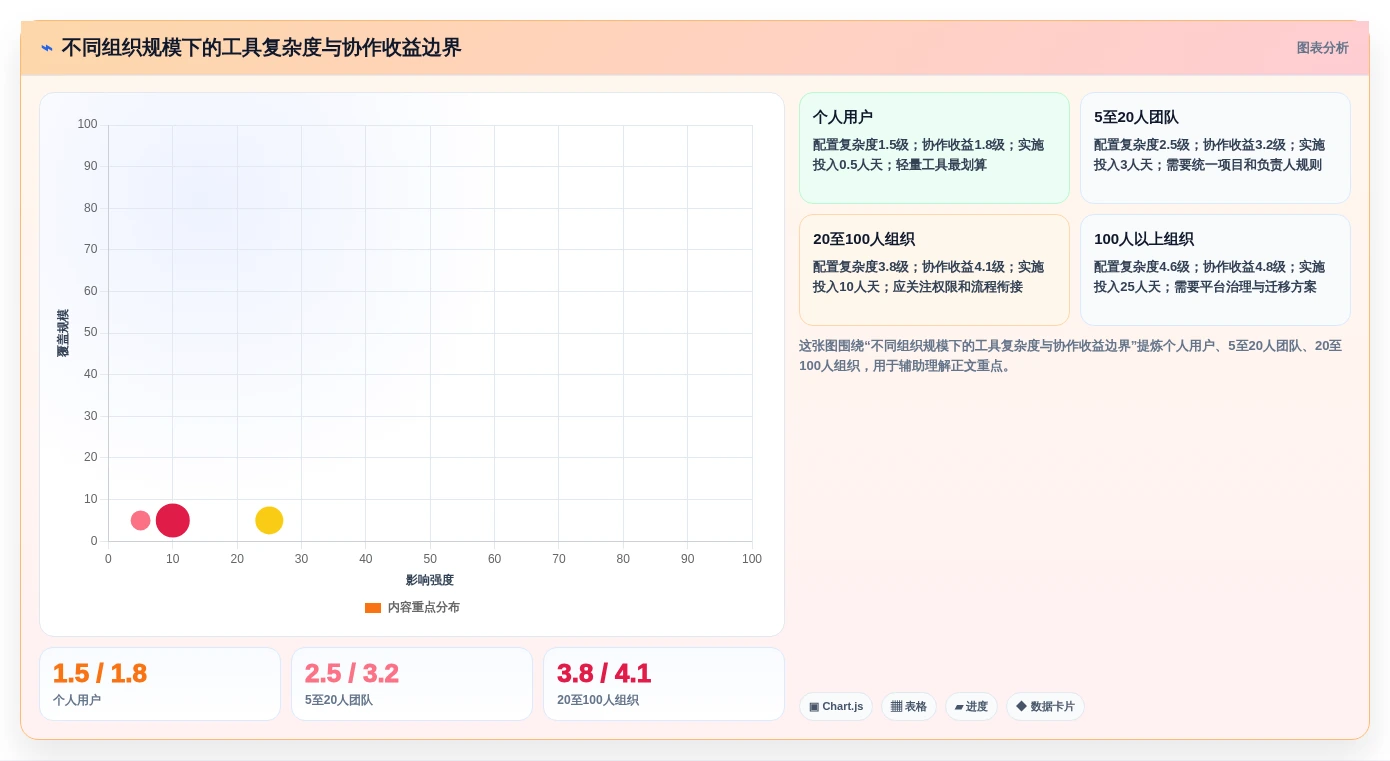Viewport: 1390px width, 761px height.
Task: Open the 个人用户 info card
Action: 934,148
